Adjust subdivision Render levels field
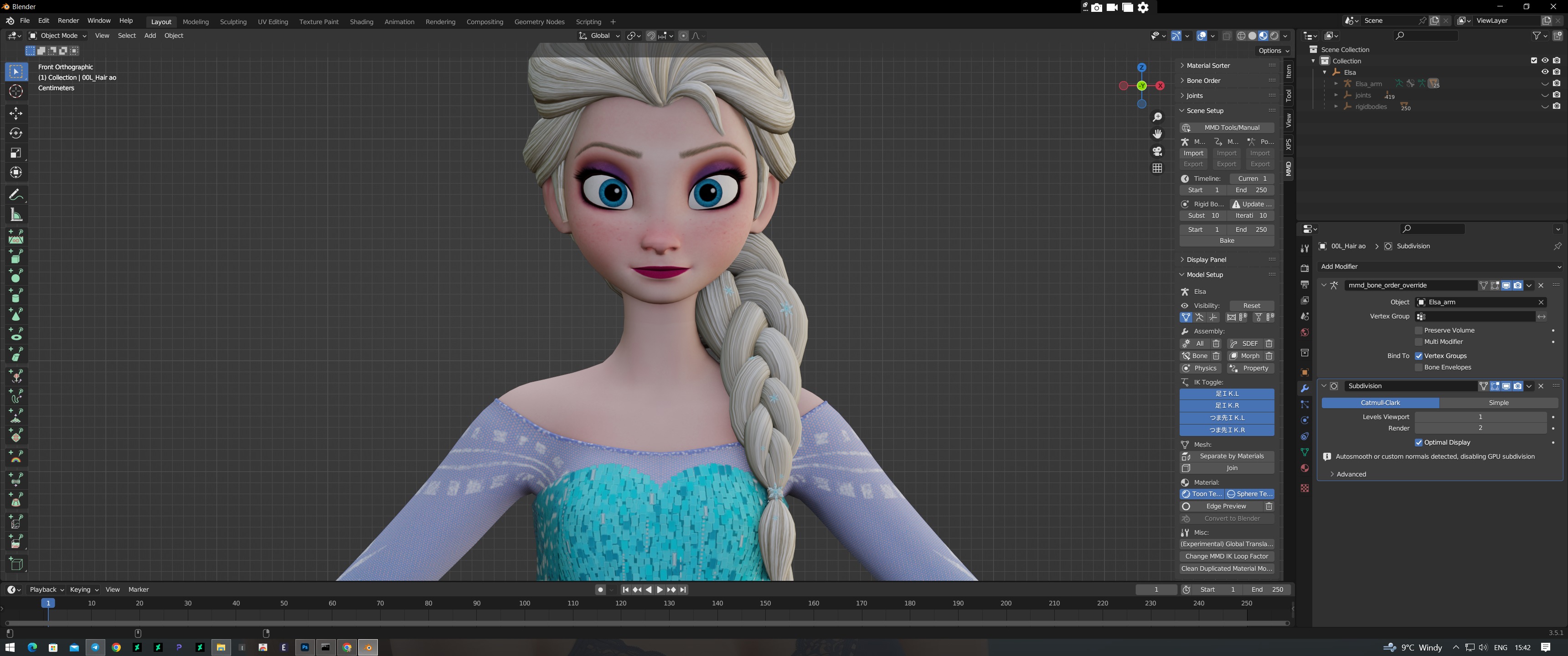 click(x=1480, y=428)
